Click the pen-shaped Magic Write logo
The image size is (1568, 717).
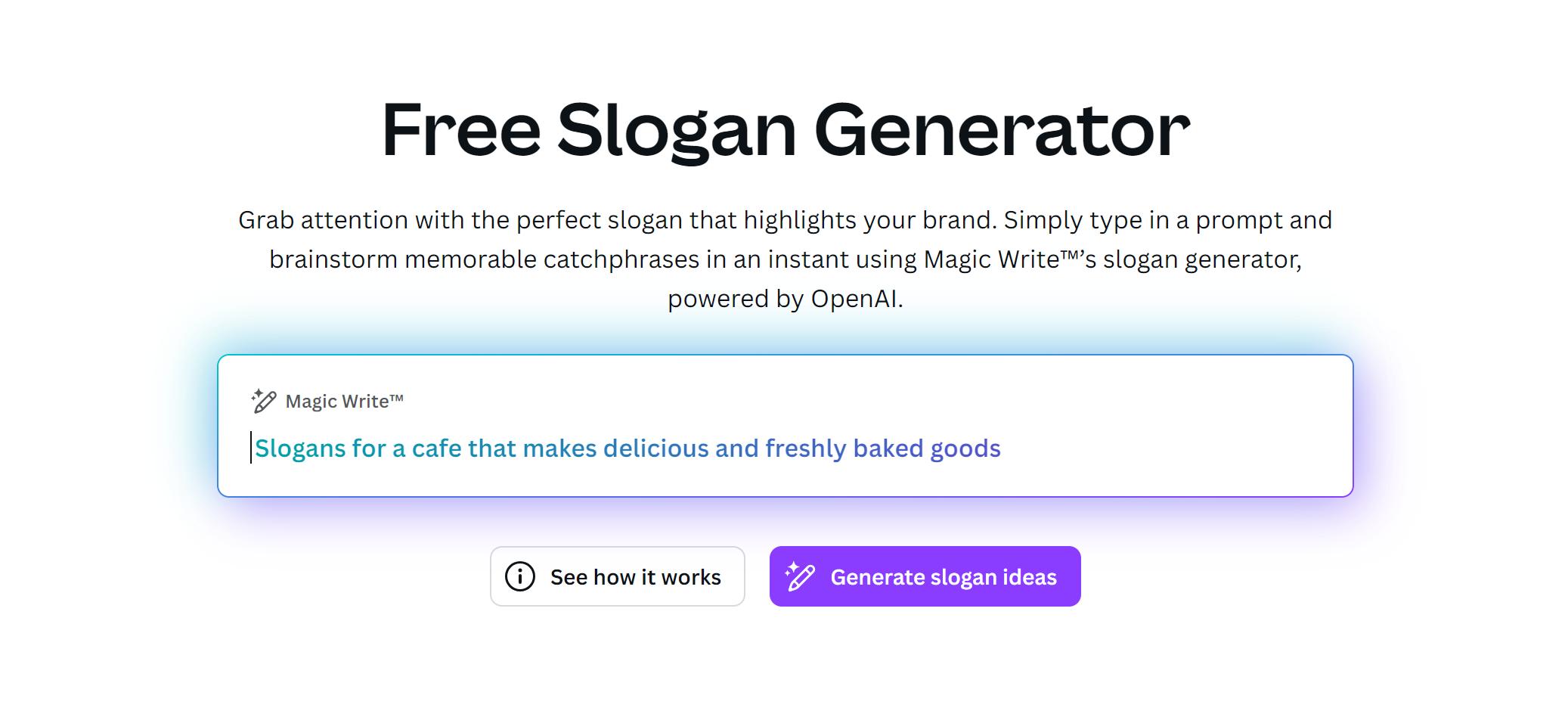pyautogui.click(x=263, y=401)
